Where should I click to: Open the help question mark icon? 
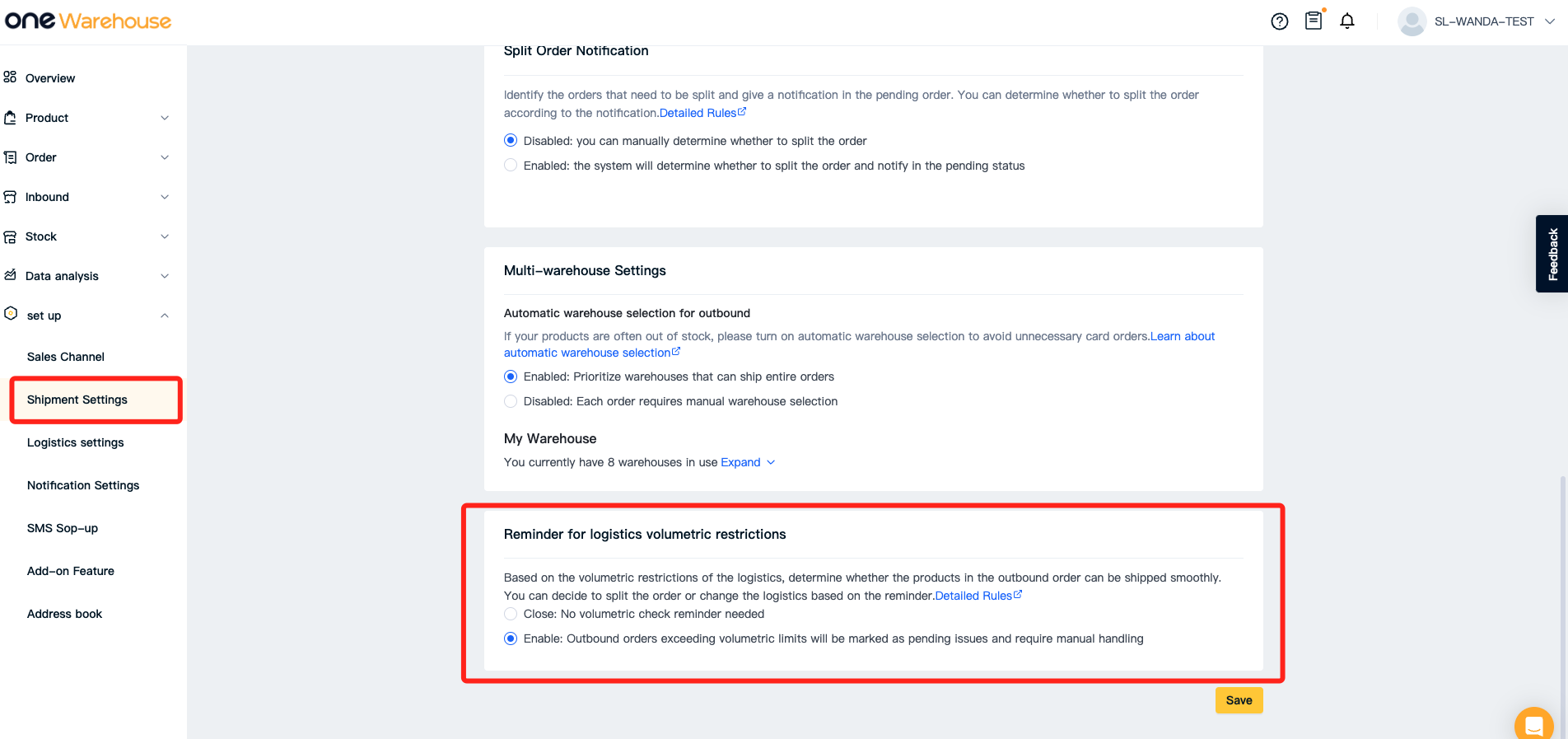coord(1279,21)
